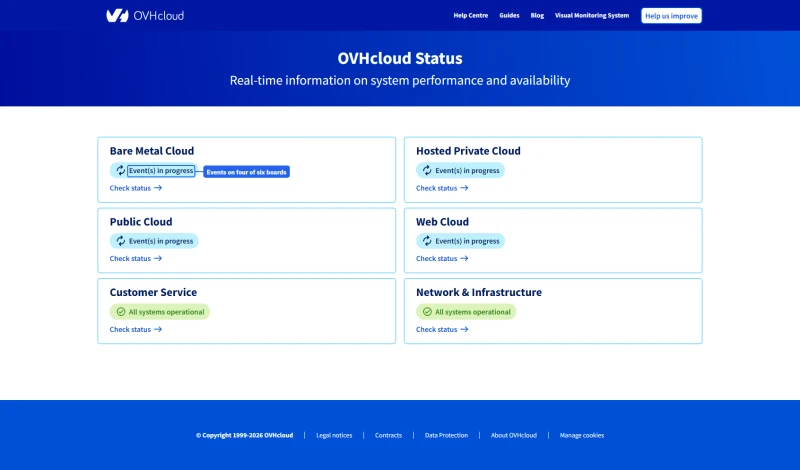
Task: Click All systems operational badge under Network & Infrastructure
Action: (x=466, y=312)
